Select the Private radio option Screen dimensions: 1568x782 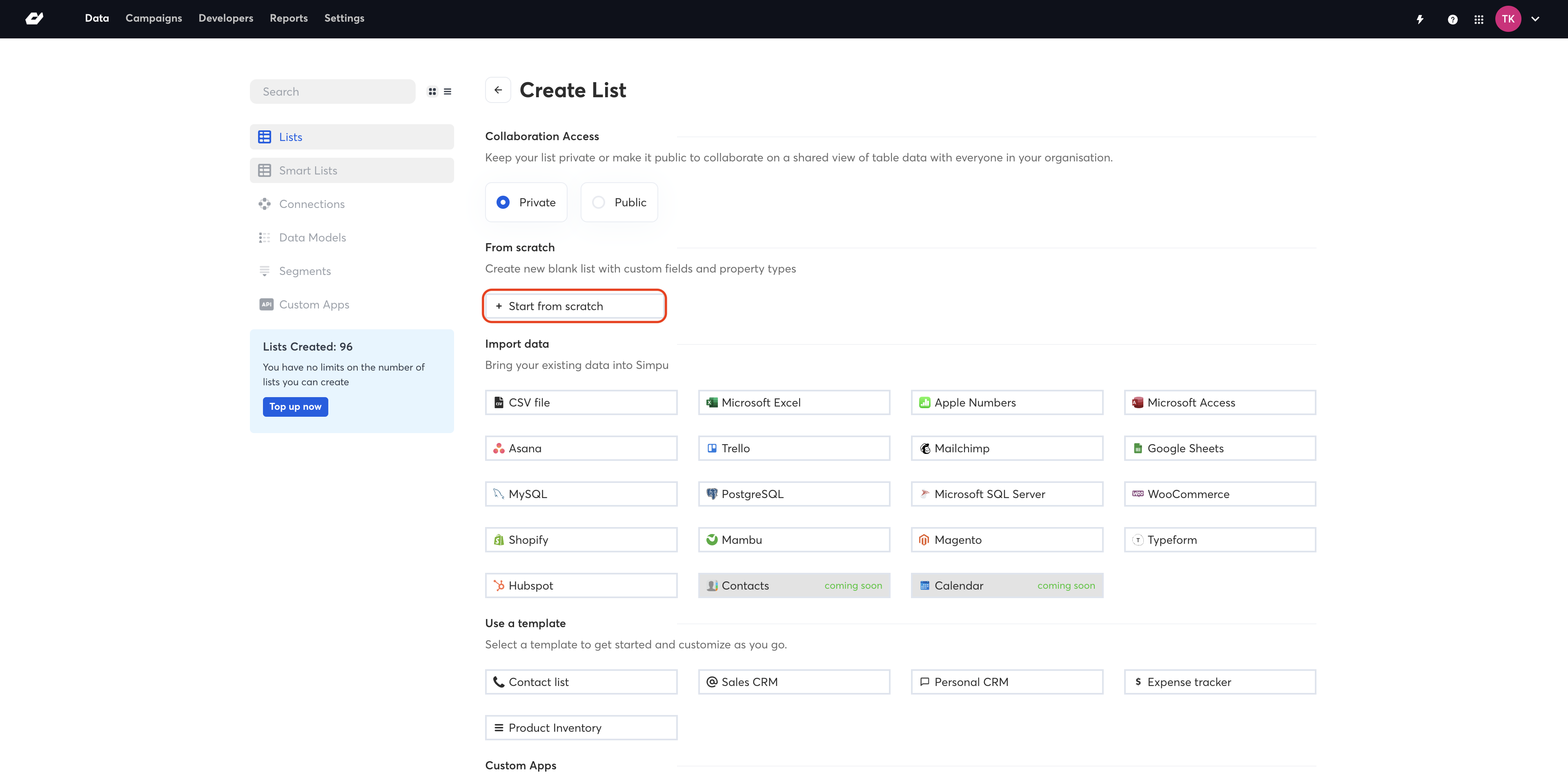click(x=526, y=202)
